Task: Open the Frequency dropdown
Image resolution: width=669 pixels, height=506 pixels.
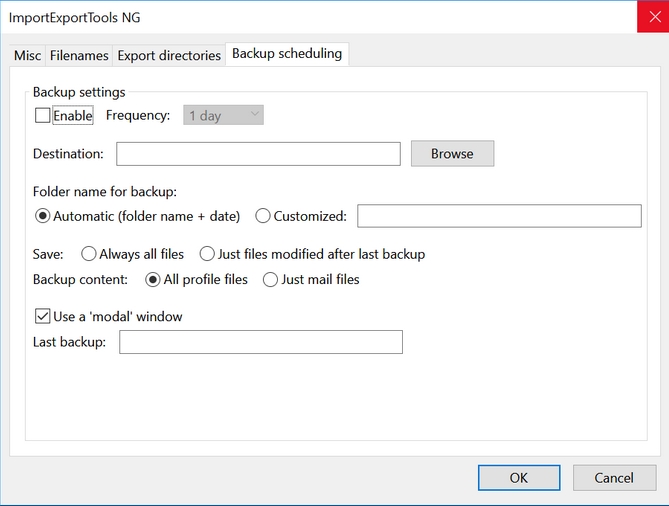Action: tap(224, 116)
